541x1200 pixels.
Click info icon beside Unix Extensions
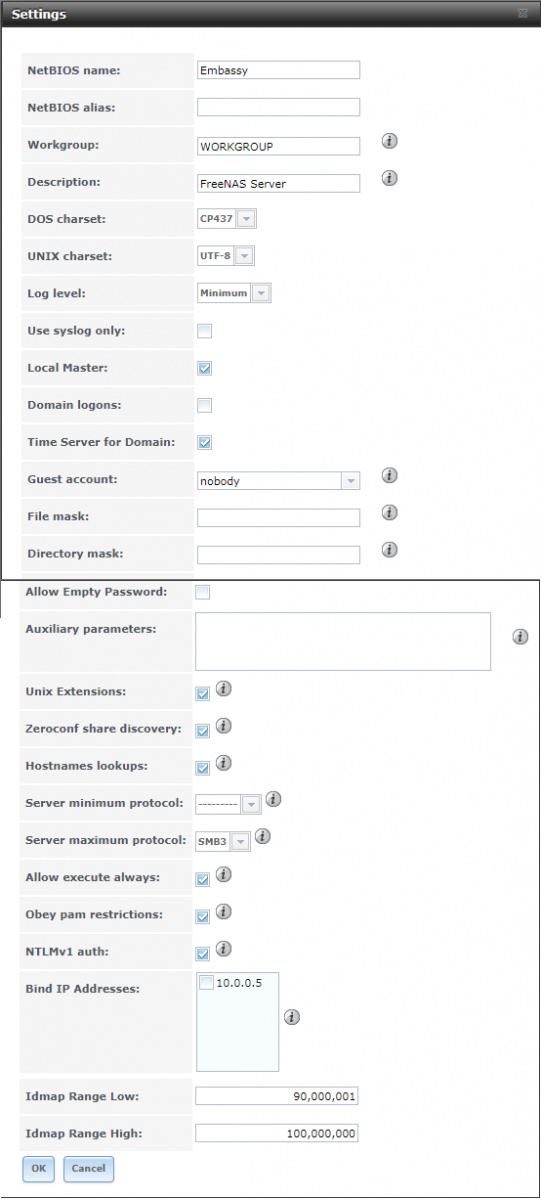click(x=224, y=689)
